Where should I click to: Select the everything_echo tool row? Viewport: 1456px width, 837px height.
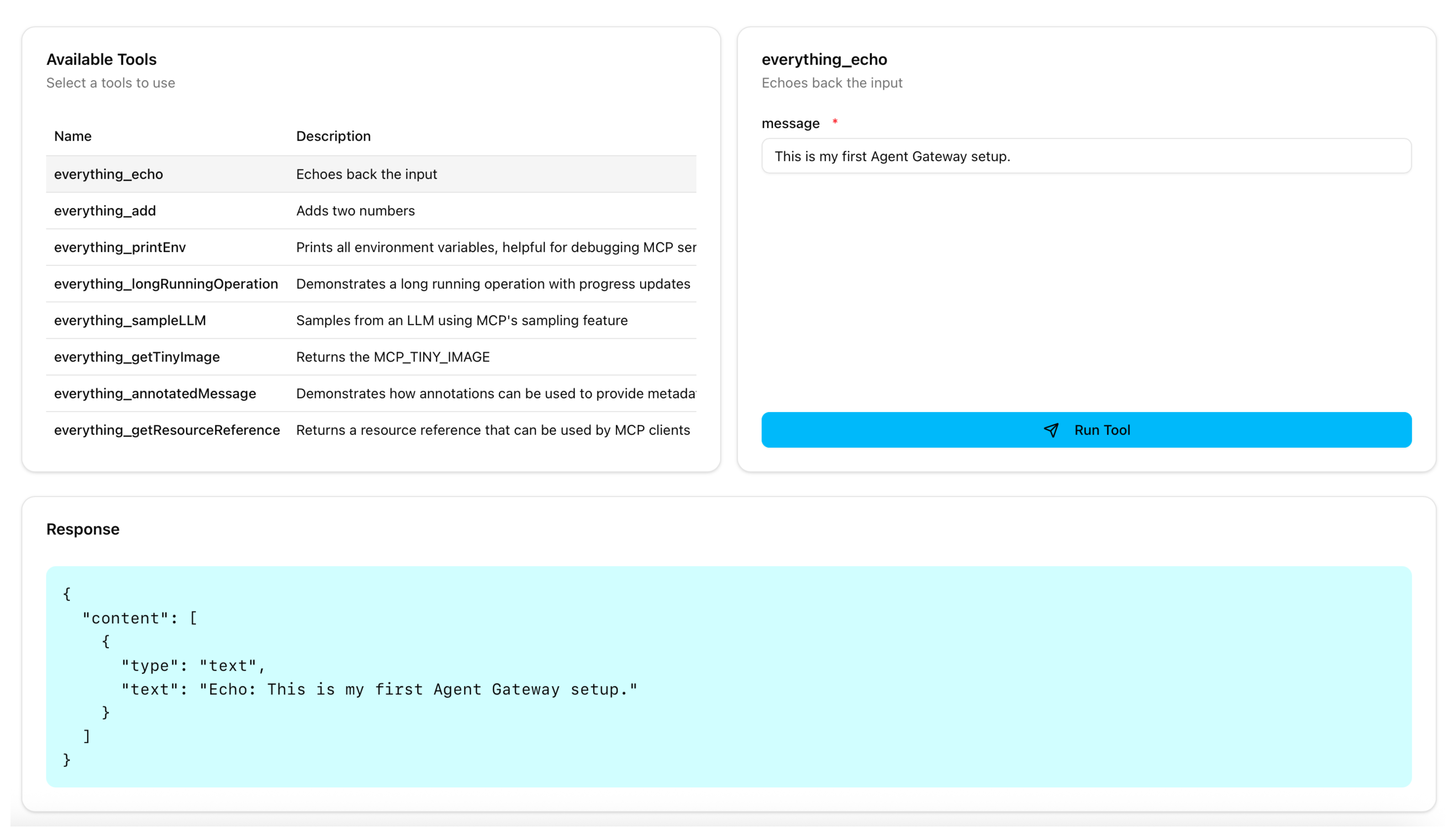371,174
